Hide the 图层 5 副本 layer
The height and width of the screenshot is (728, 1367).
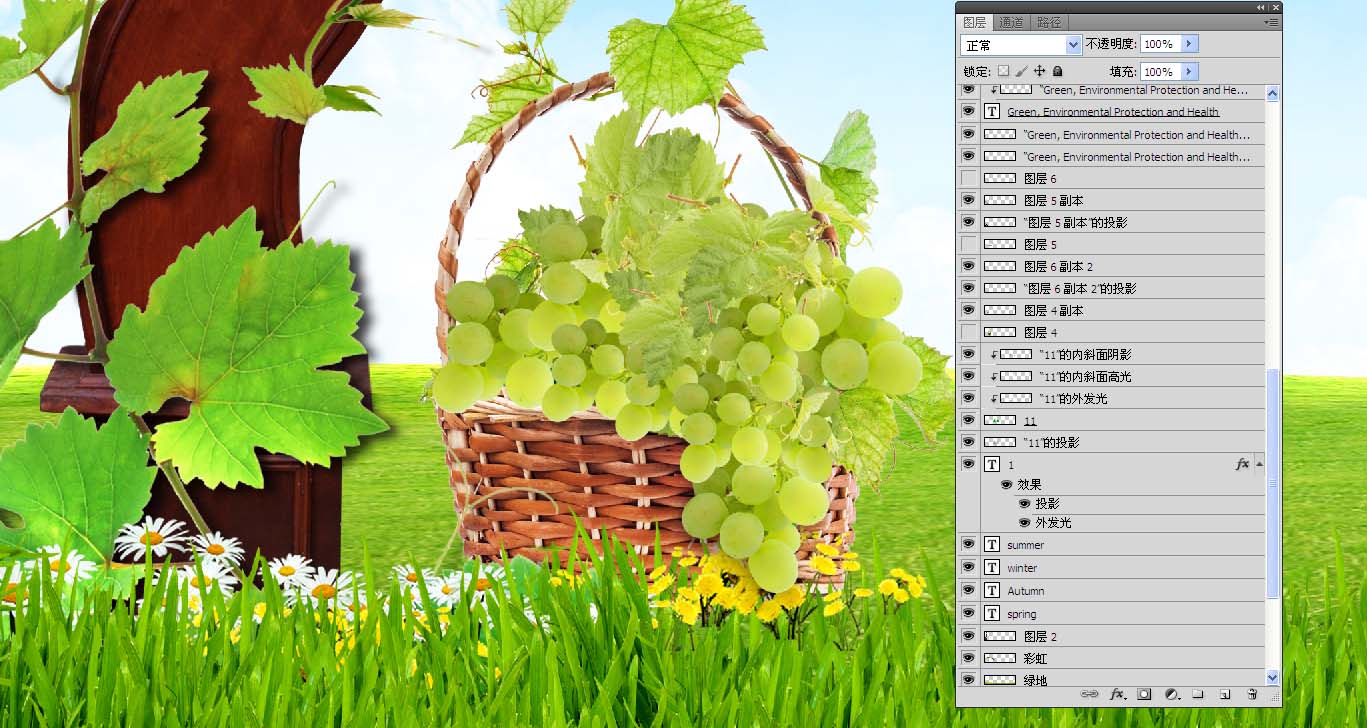(x=968, y=200)
